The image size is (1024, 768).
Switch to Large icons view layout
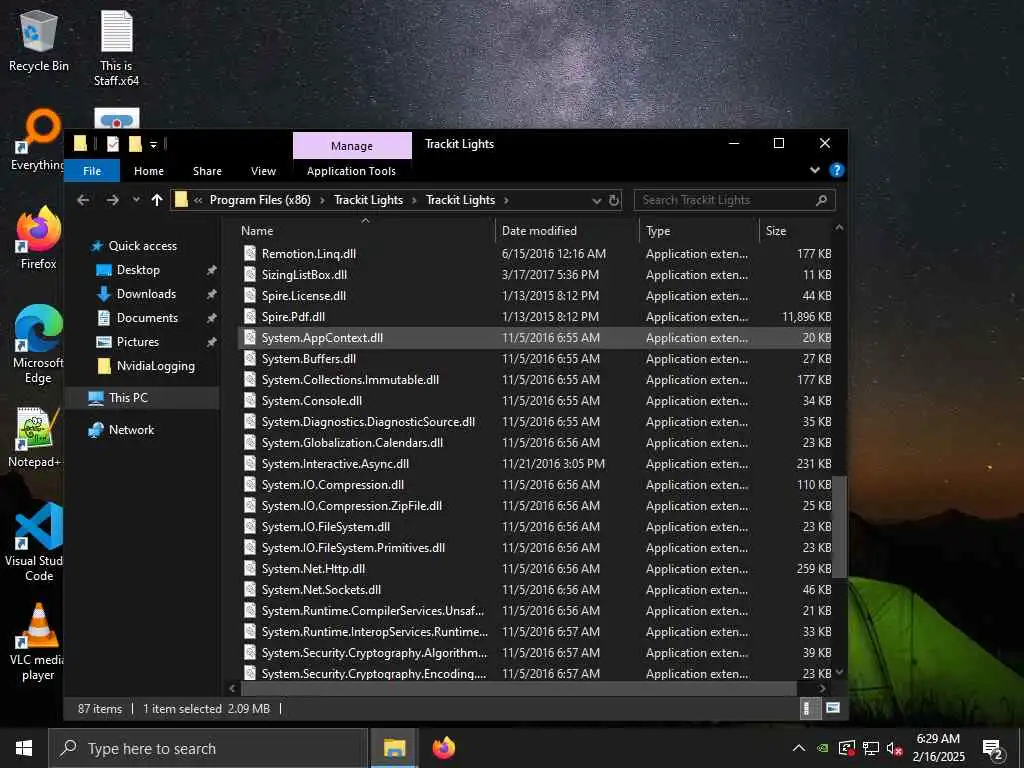pyautogui.click(x=833, y=708)
